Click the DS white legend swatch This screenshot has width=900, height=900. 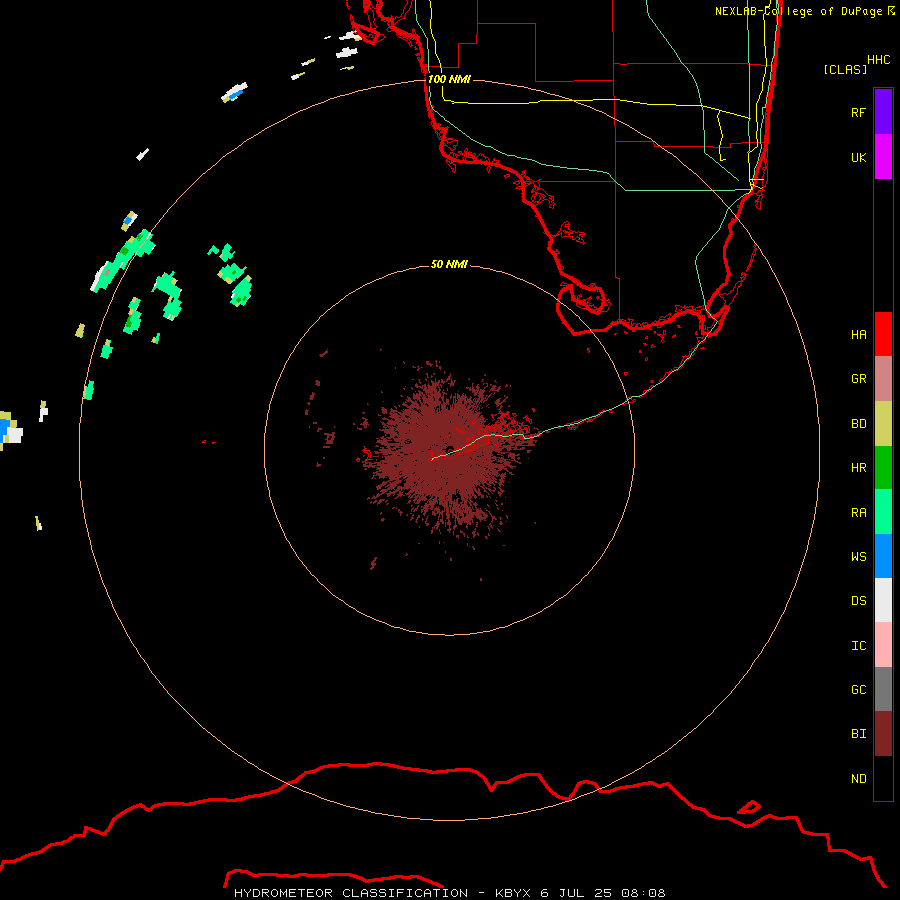[x=883, y=600]
